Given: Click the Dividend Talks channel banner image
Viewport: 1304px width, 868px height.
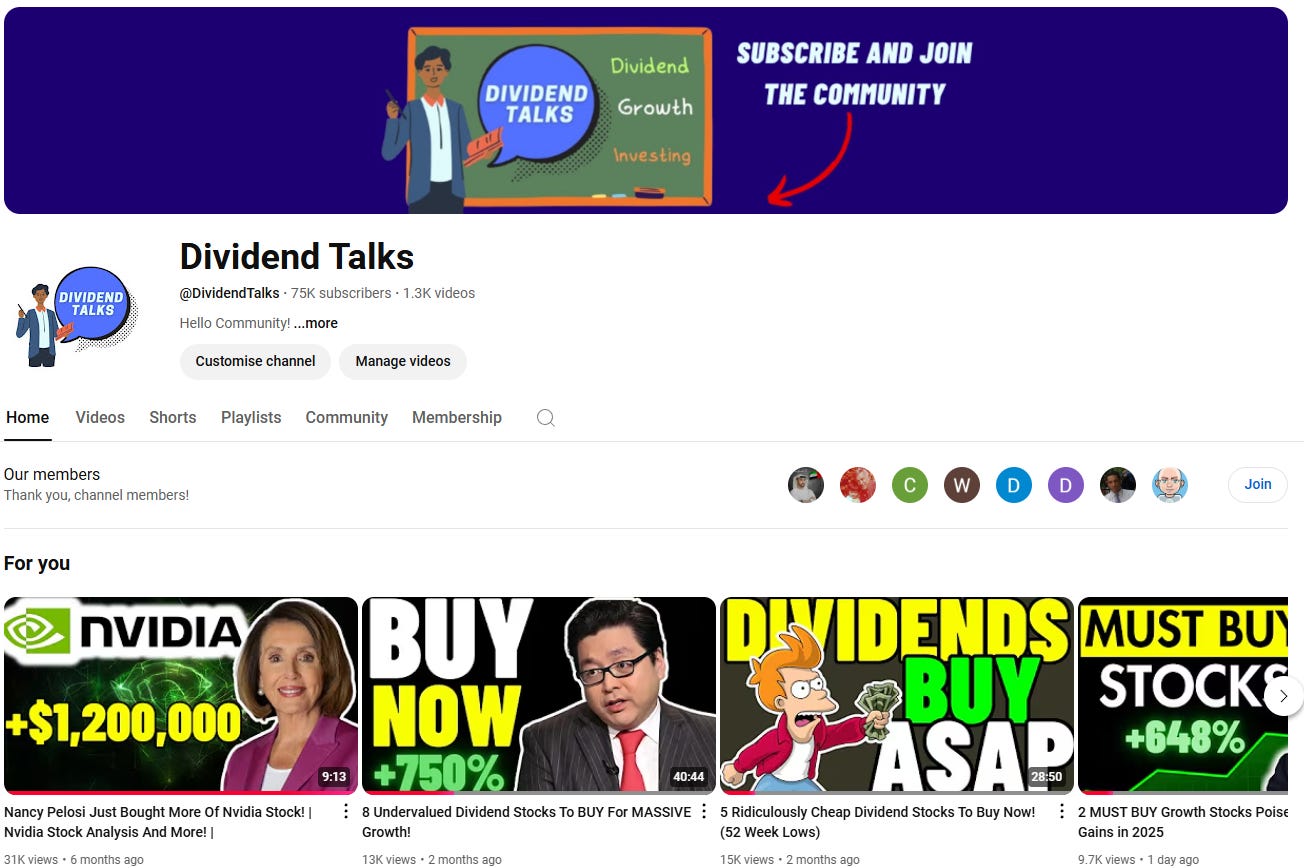Looking at the screenshot, I should pyautogui.click(x=646, y=110).
